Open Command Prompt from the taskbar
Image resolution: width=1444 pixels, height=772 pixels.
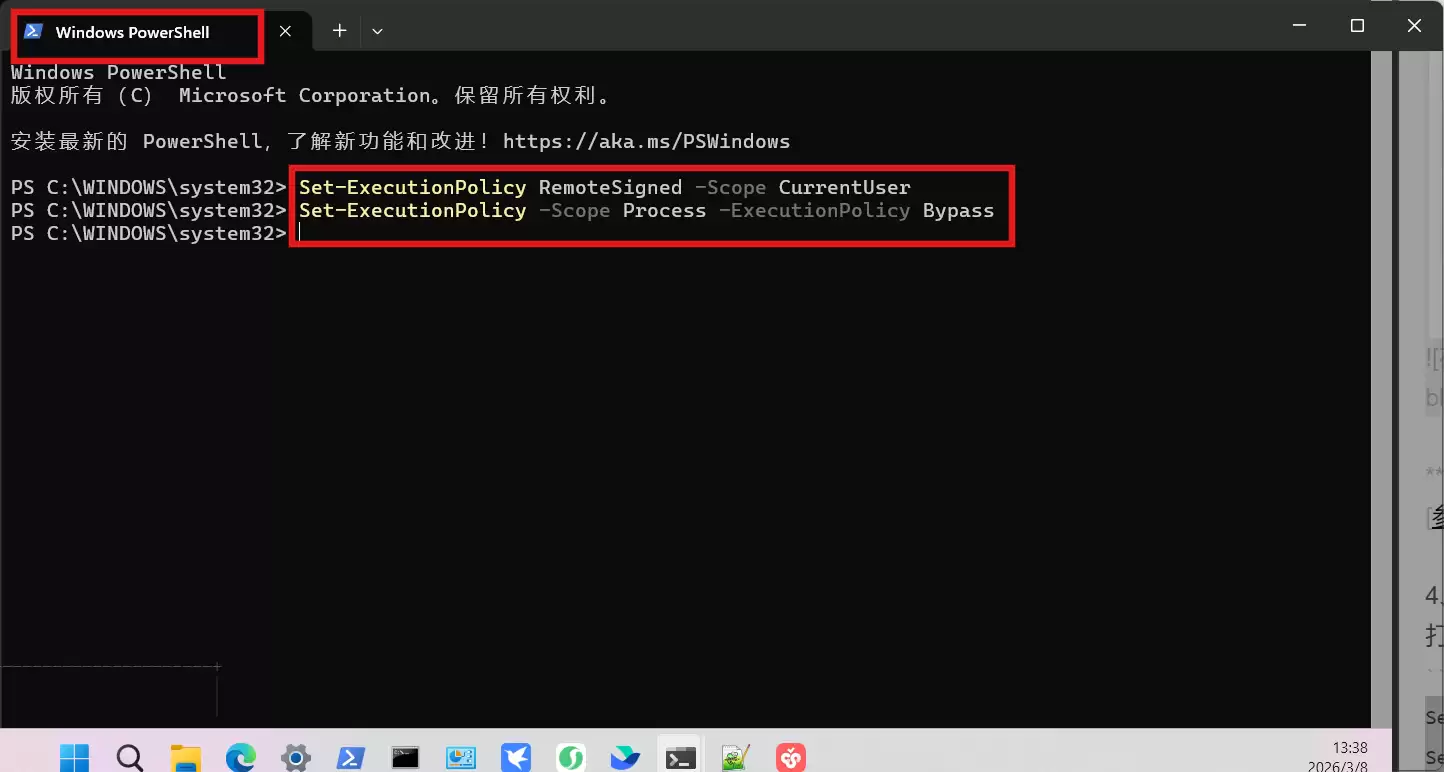(x=405, y=757)
